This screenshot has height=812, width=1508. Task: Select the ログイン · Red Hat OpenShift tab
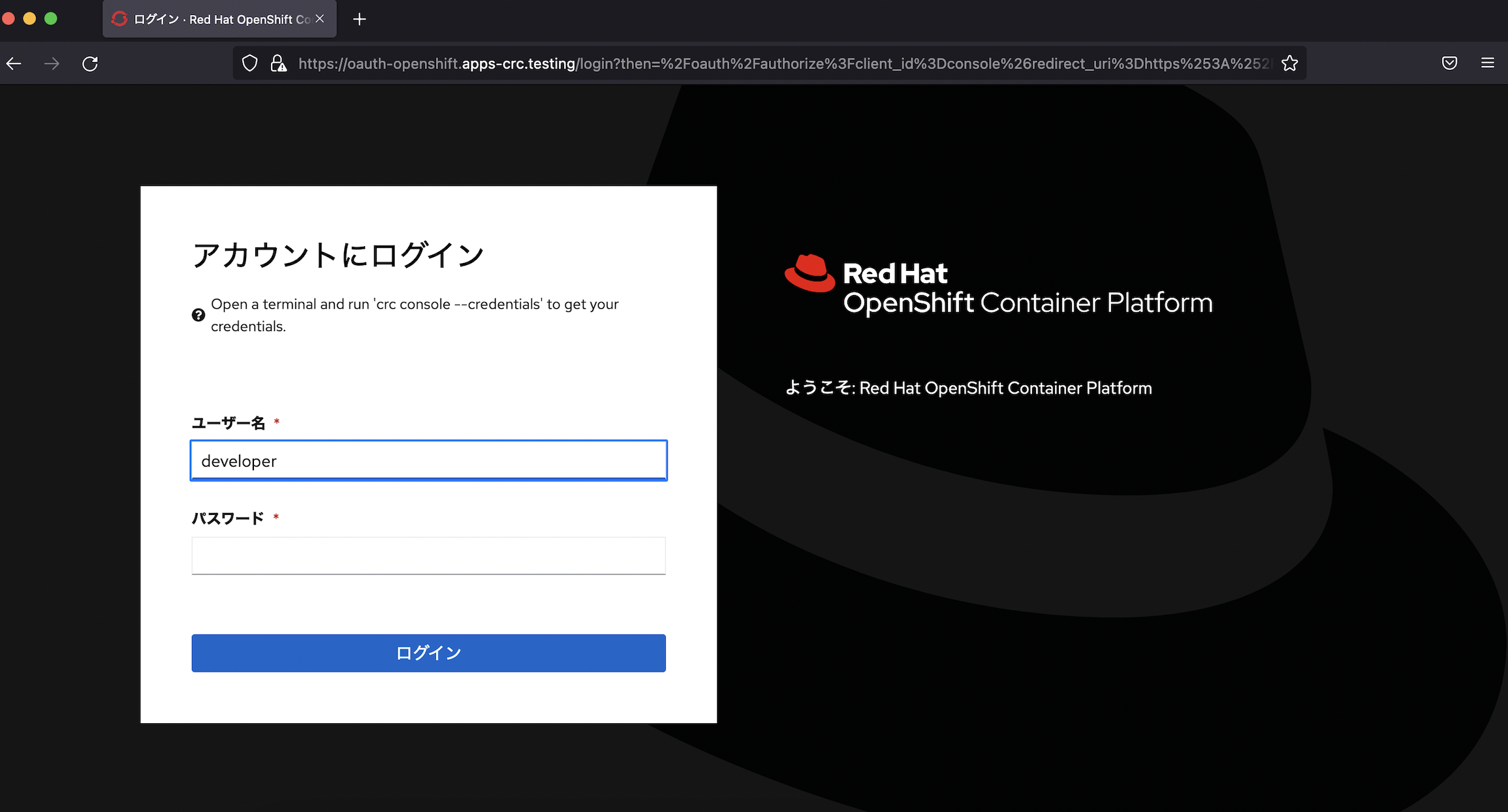(x=219, y=19)
